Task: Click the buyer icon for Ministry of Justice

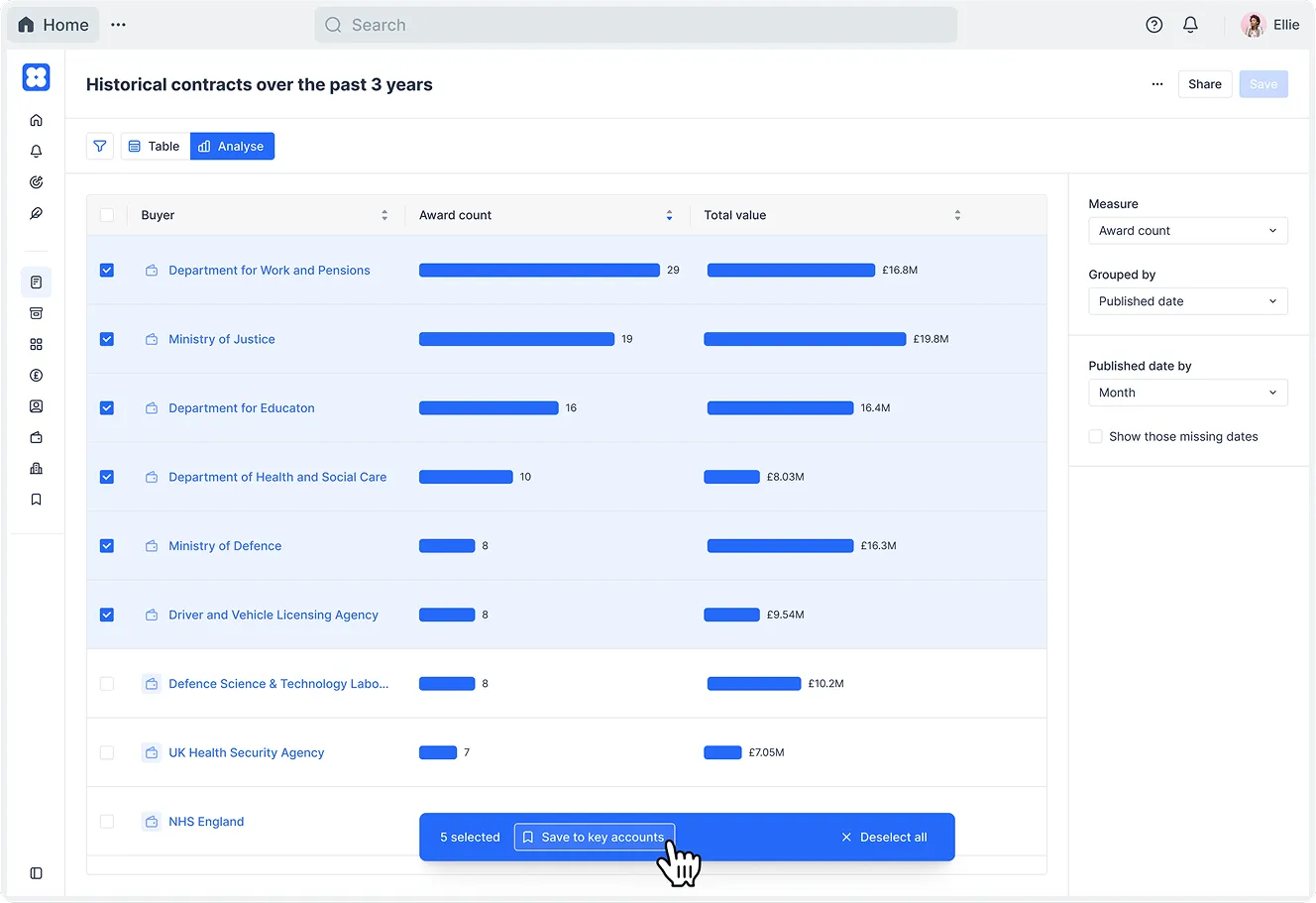Action: coord(152,339)
